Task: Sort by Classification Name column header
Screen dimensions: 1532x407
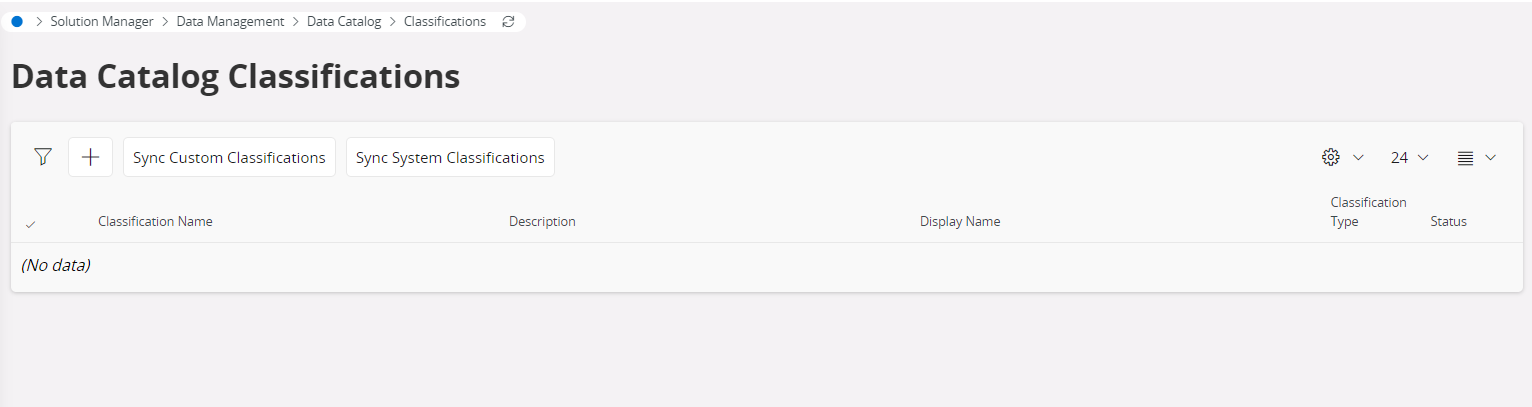Action: click(155, 222)
